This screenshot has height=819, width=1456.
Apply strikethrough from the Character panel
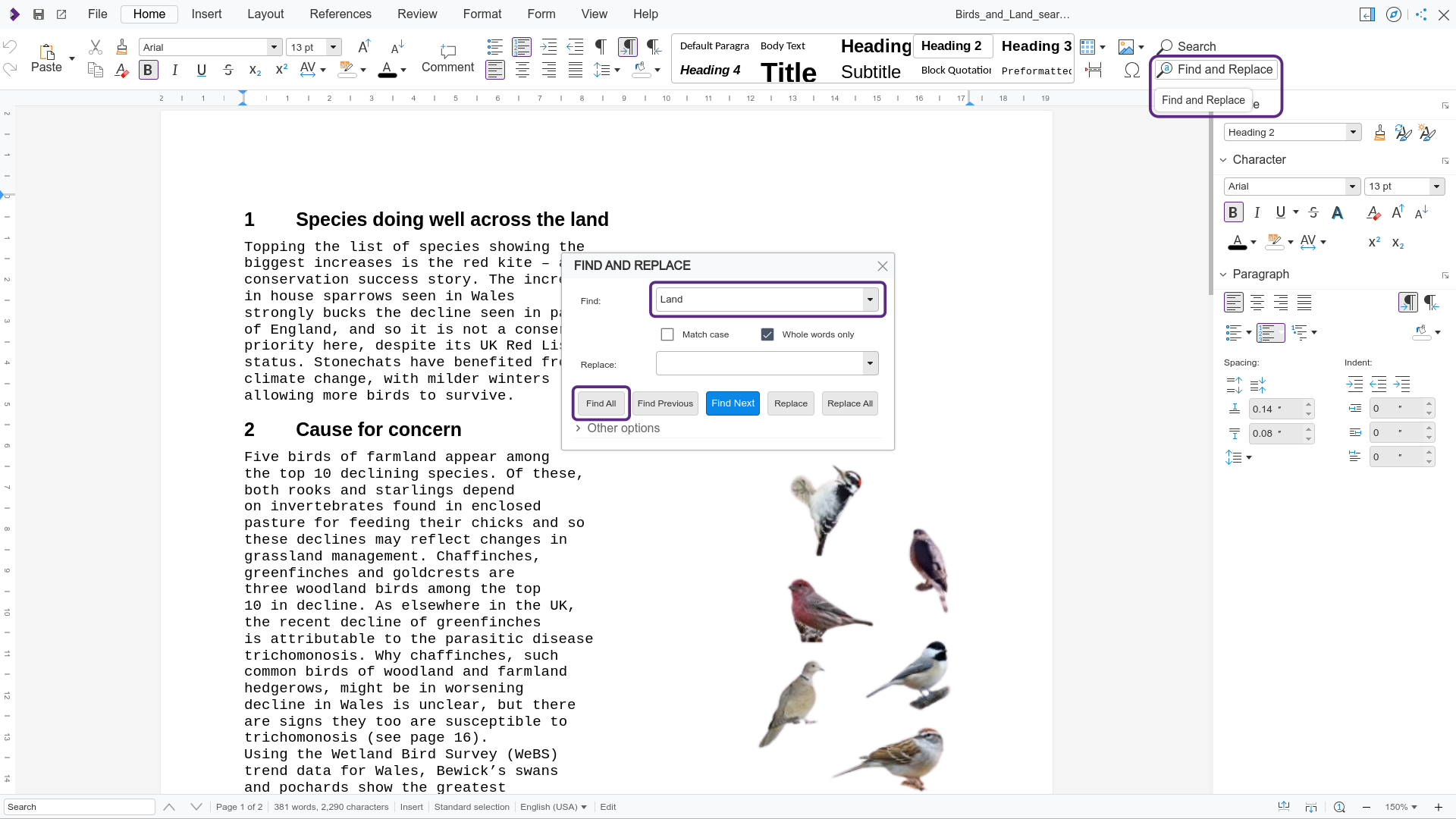1314,212
